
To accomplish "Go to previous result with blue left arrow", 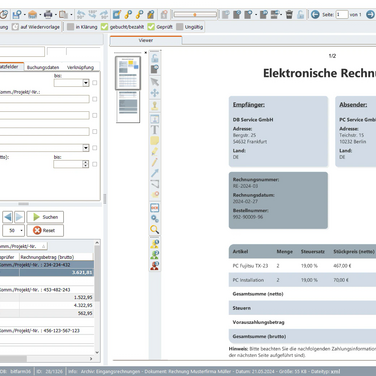I will point(8,217).
